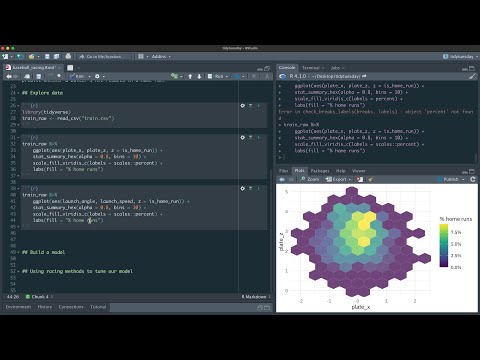Screen dimensions: 480x360
Task: Jump to previous chunk with up arrow
Action: 190,76
